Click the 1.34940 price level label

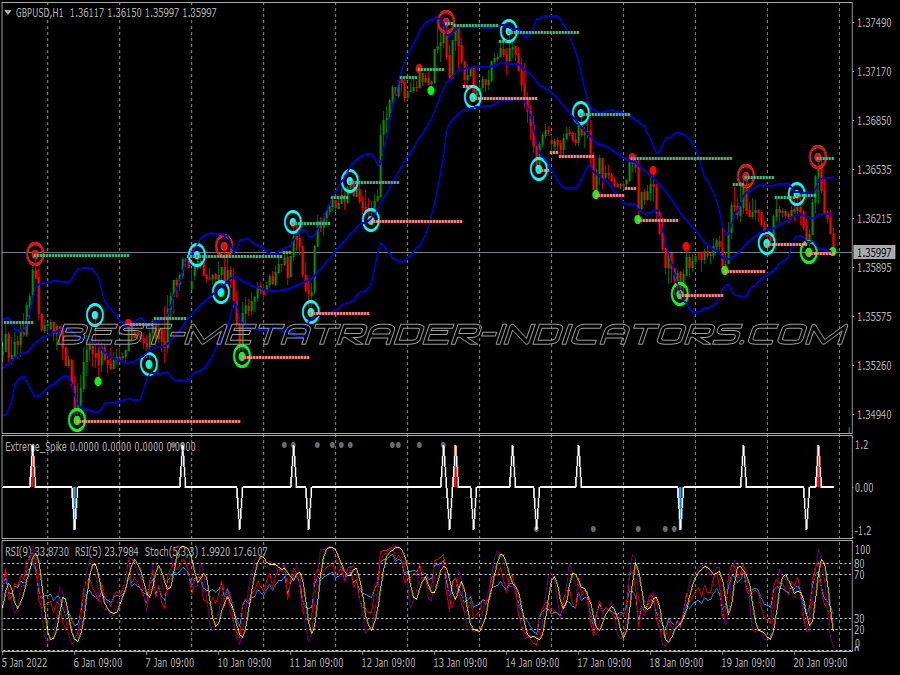tap(874, 414)
